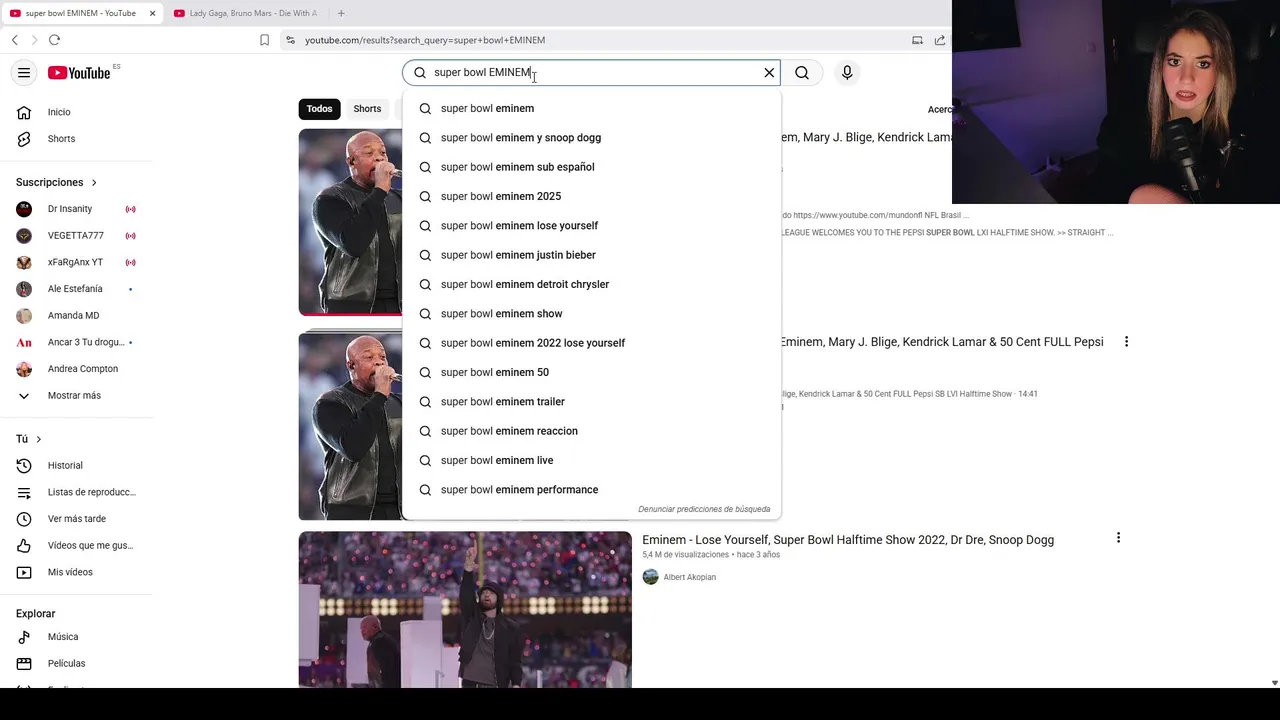Choose suggestion 'super bowl eminem reaccion'
This screenshot has width=1280, height=720.
[x=591, y=431]
